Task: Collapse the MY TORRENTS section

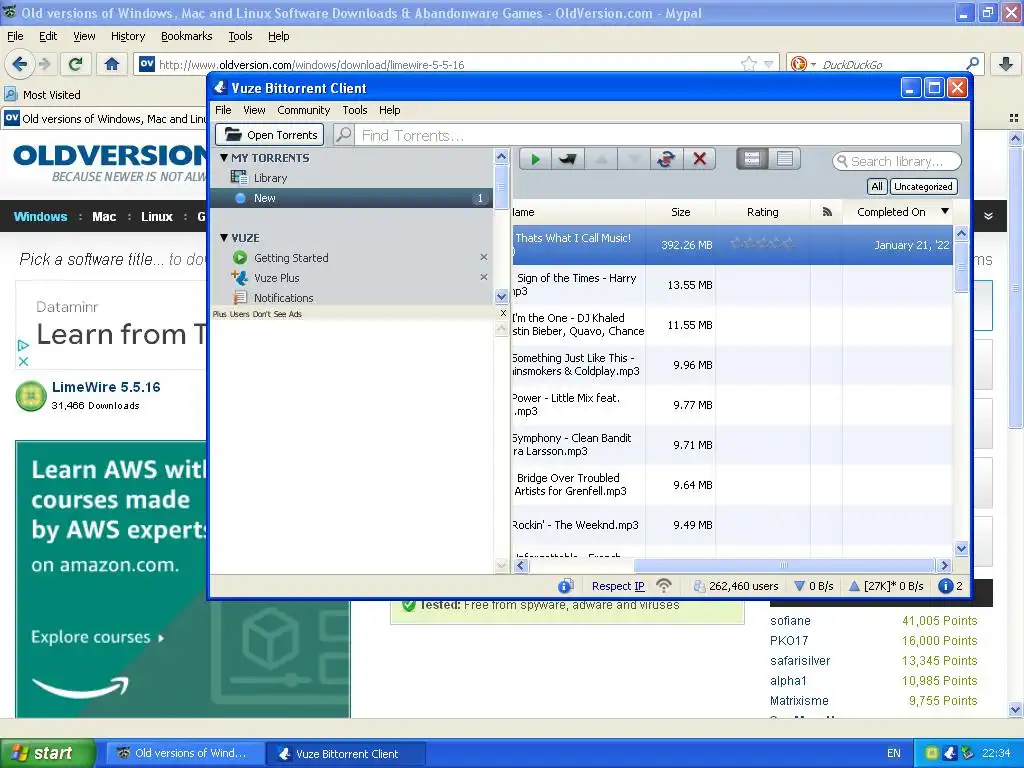Action: click(x=224, y=157)
